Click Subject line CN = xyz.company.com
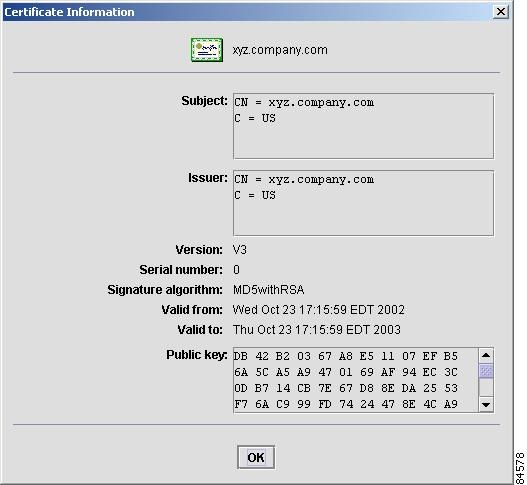The width and height of the screenshot is (527, 485). pyautogui.click(x=304, y=103)
